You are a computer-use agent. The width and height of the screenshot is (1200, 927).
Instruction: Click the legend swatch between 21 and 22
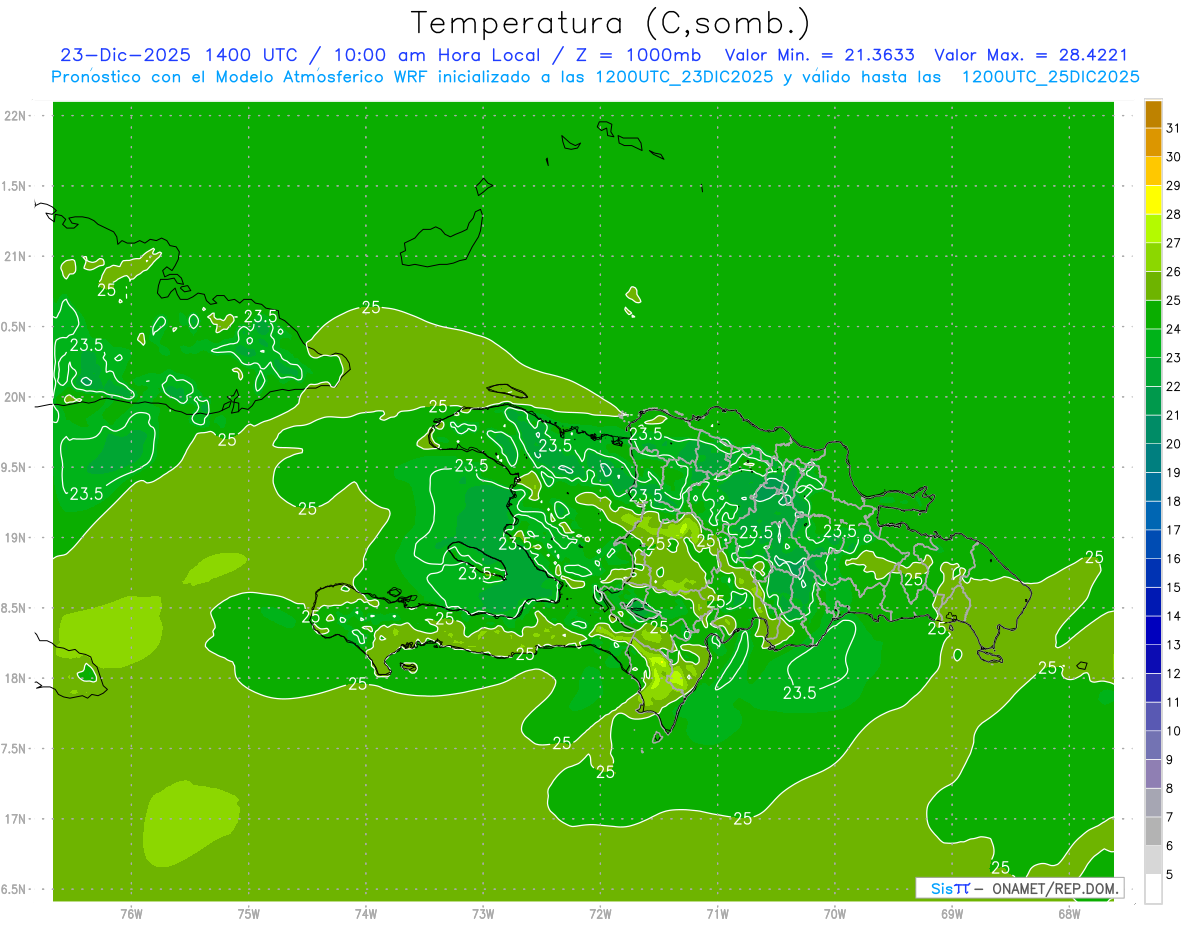(x=1153, y=401)
